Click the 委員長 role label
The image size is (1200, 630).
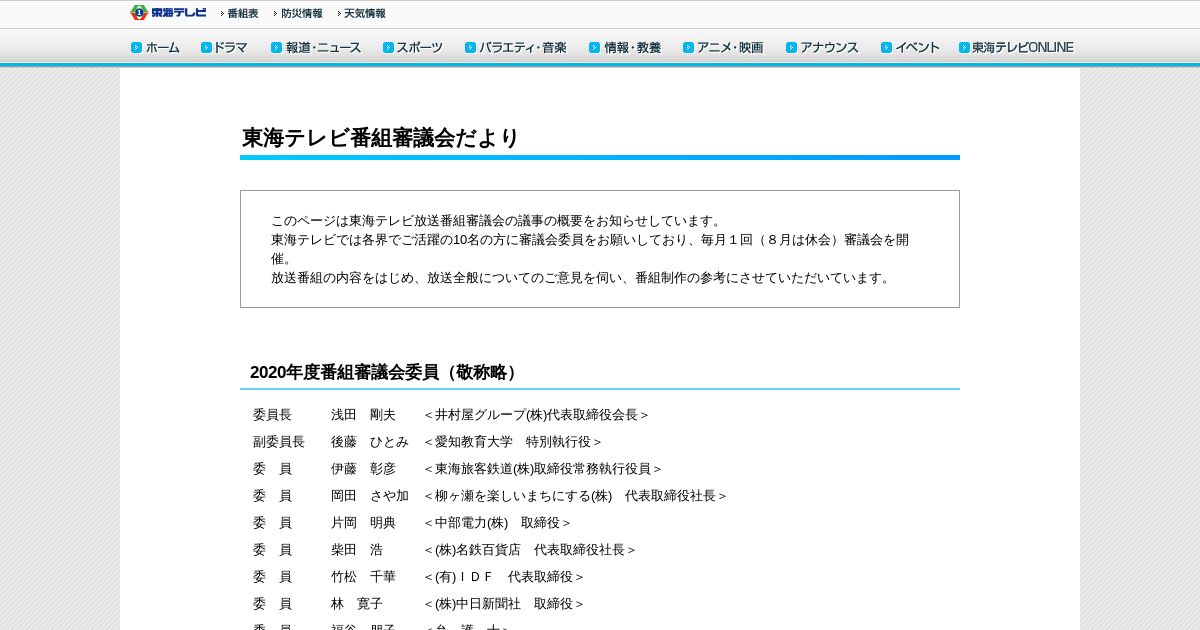(x=272, y=415)
